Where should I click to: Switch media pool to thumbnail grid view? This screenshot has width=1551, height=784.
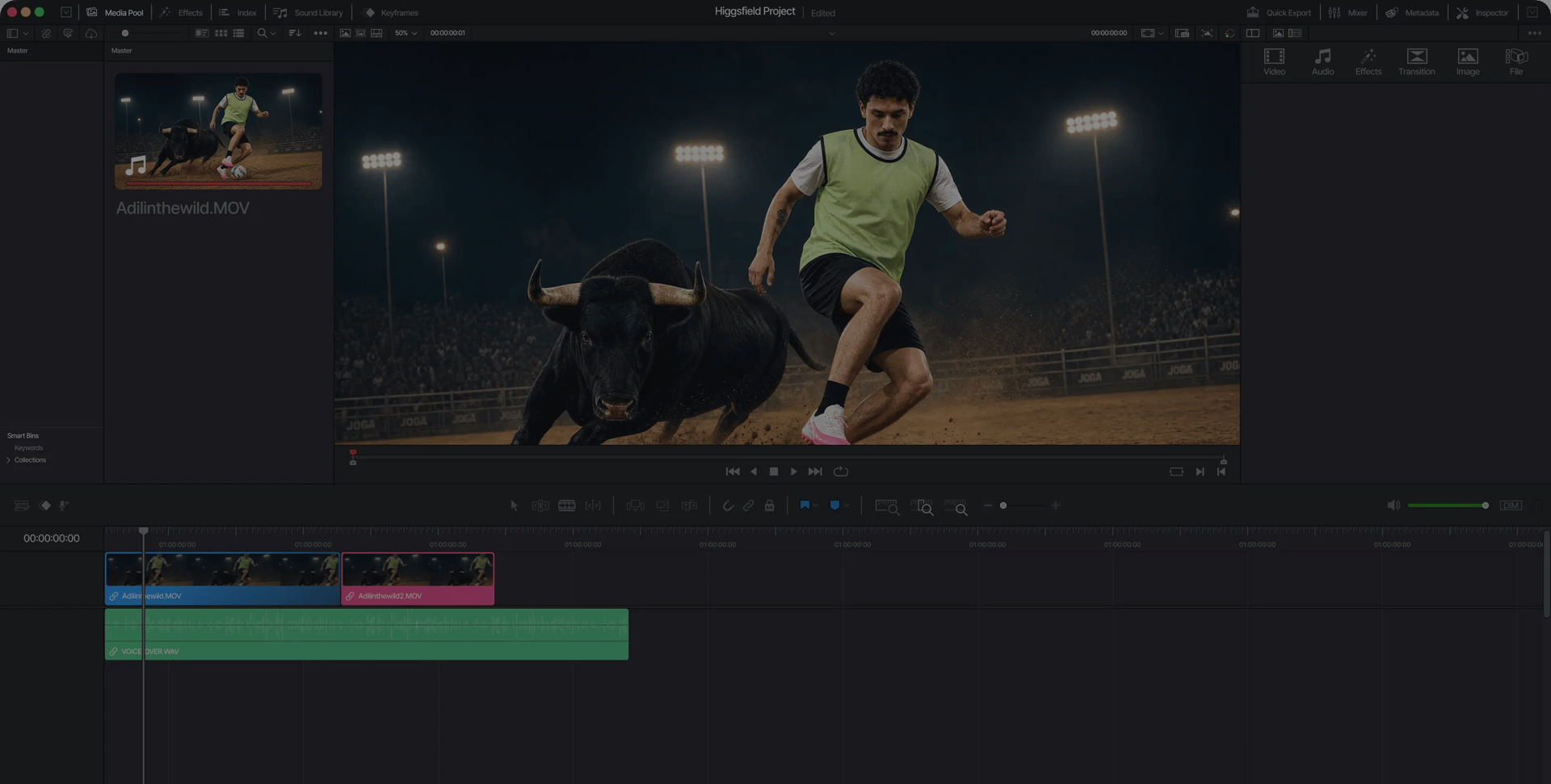pyautogui.click(x=221, y=33)
